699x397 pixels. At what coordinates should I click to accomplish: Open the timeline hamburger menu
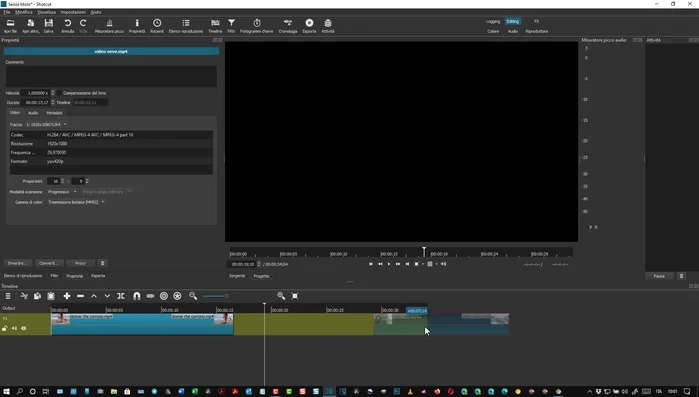point(8,296)
